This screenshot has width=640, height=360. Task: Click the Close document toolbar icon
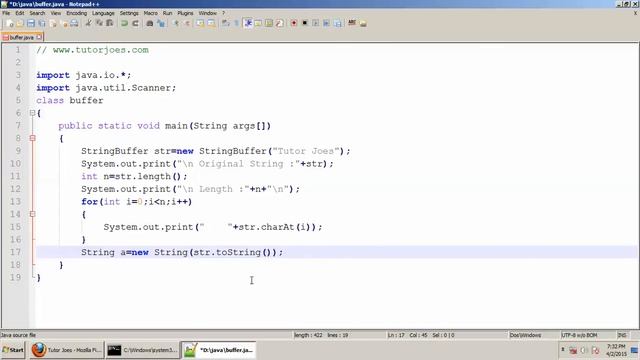coord(53,23)
